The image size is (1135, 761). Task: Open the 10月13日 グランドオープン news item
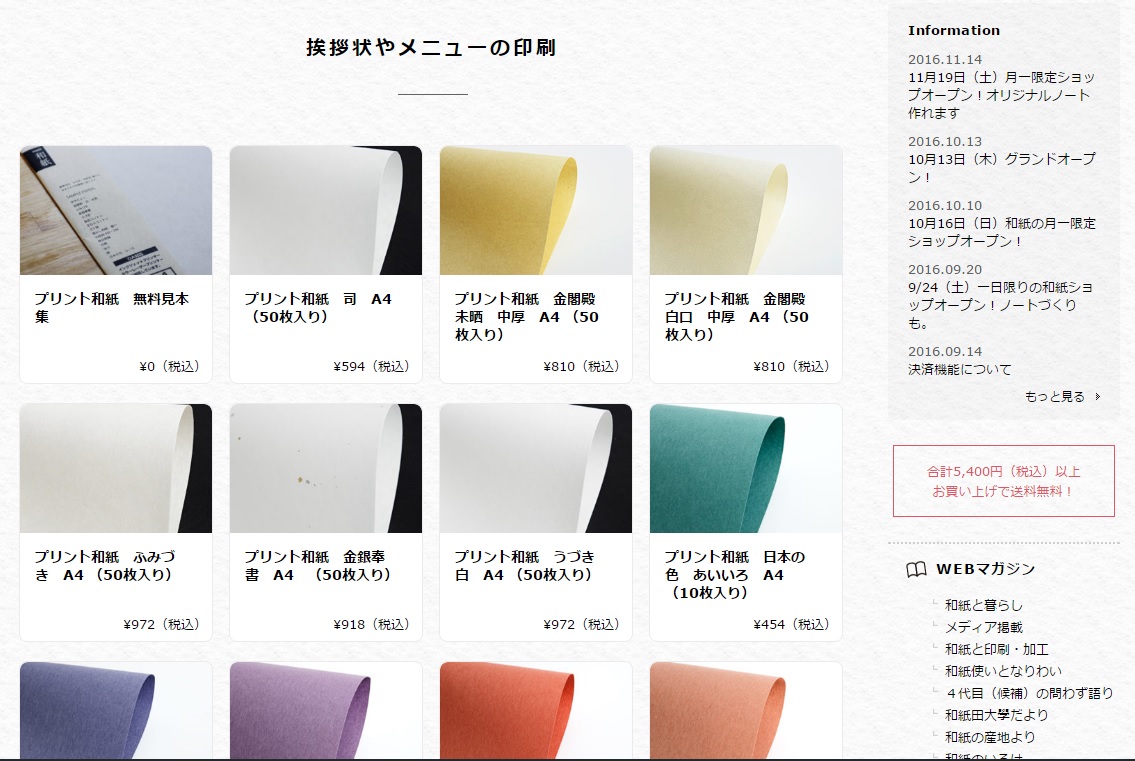tap(1001, 167)
